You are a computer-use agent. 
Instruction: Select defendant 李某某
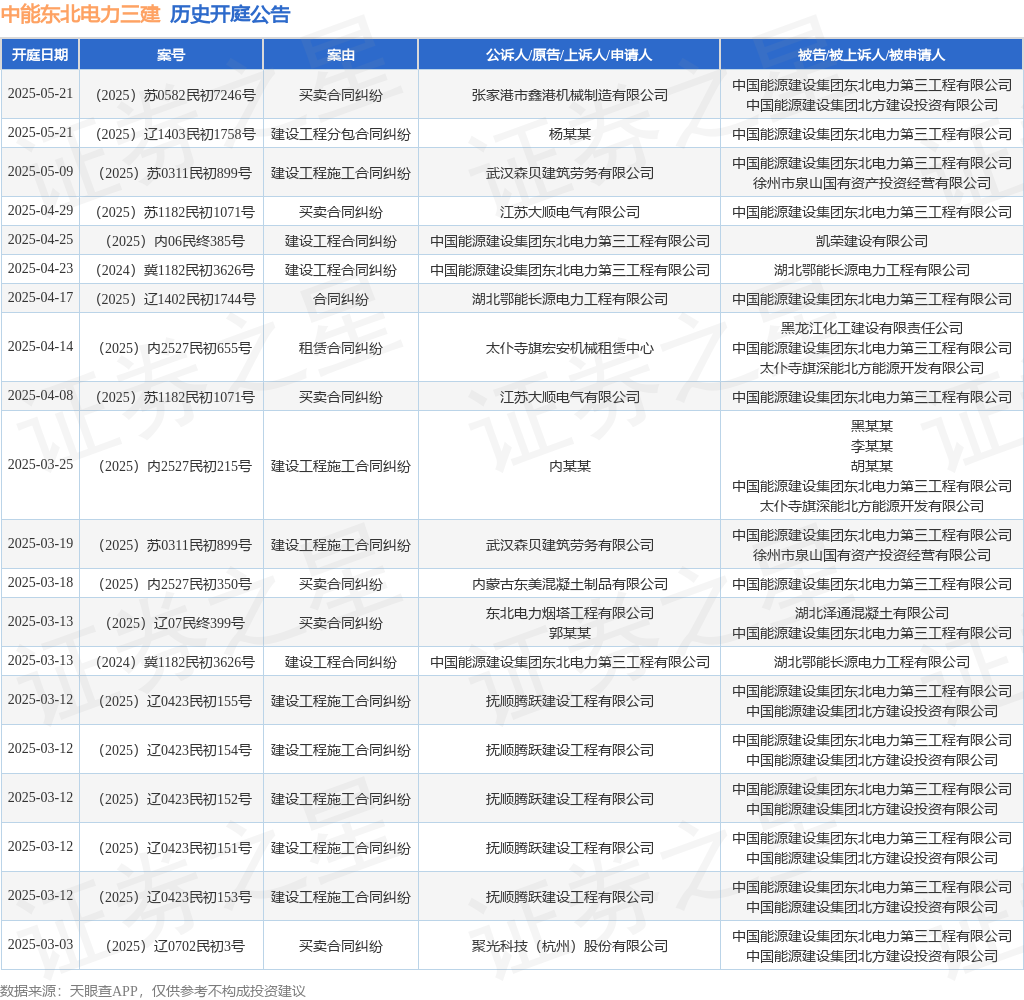(x=871, y=447)
